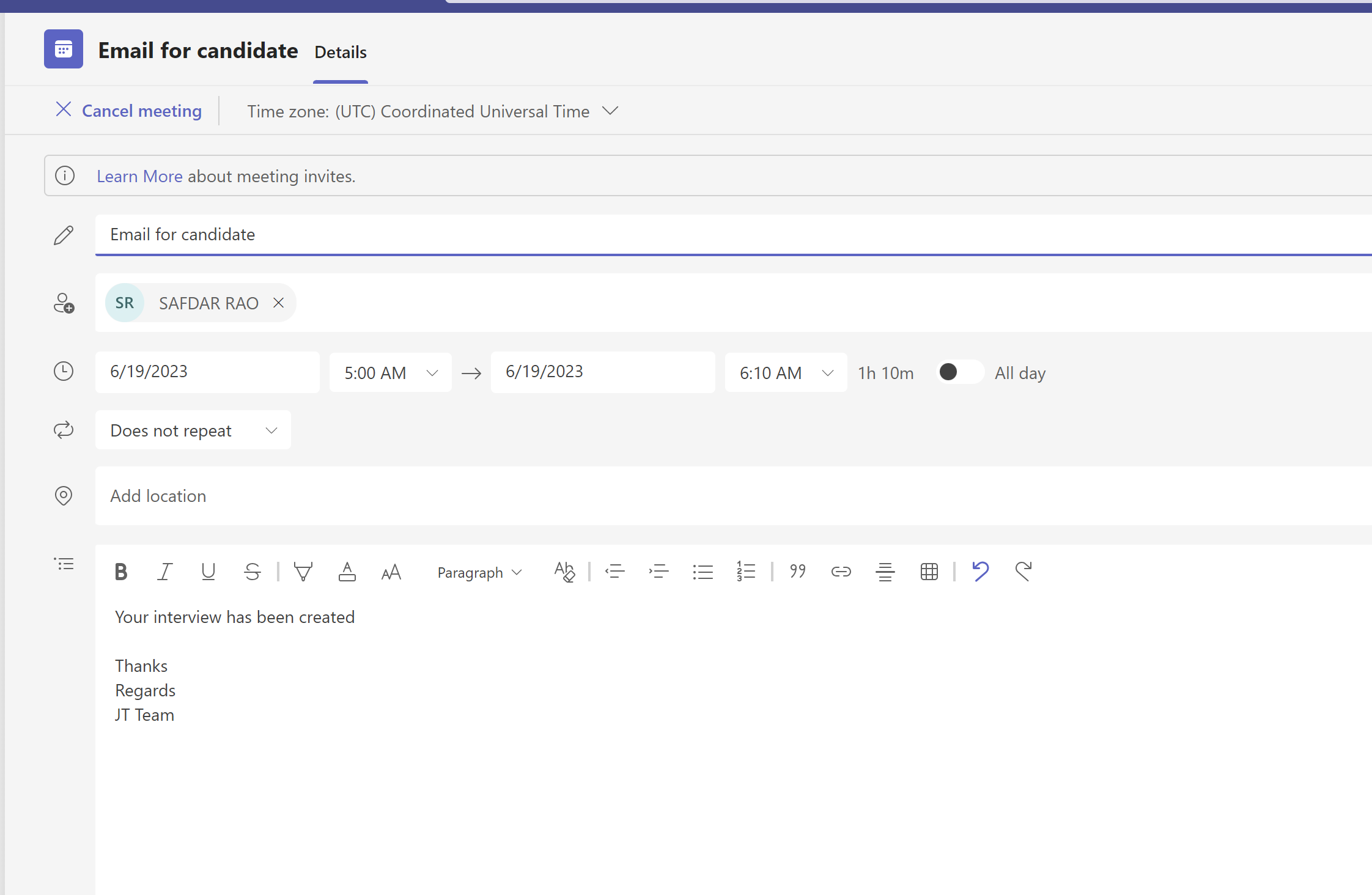This screenshot has width=1372, height=895.
Task: Open the text highlight color picker
Action: click(303, 572)
